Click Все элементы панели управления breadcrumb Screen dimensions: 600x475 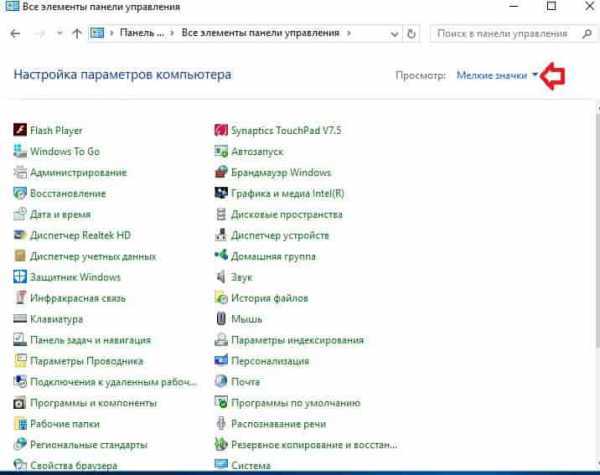[260, 33]
